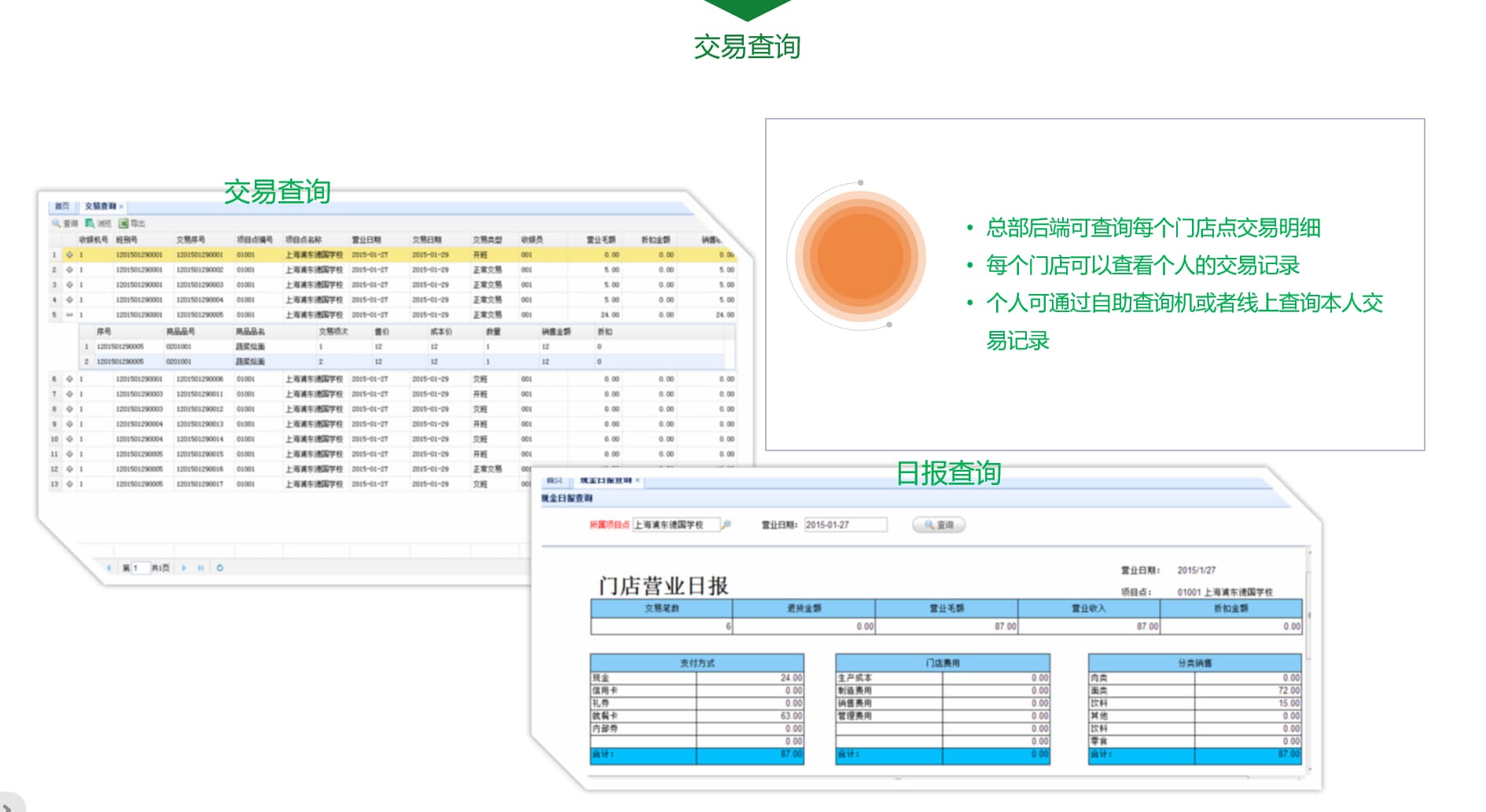Viewport: 1486px width, 812px height.
Task: Click the next page arrow icon
Action: (184, 567)
